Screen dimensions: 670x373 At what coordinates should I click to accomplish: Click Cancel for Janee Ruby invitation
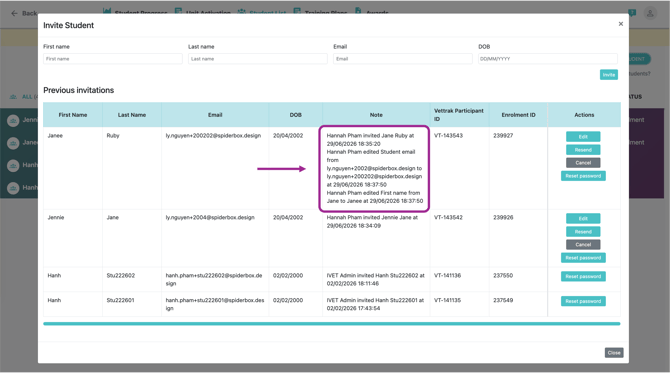point(583,163)
